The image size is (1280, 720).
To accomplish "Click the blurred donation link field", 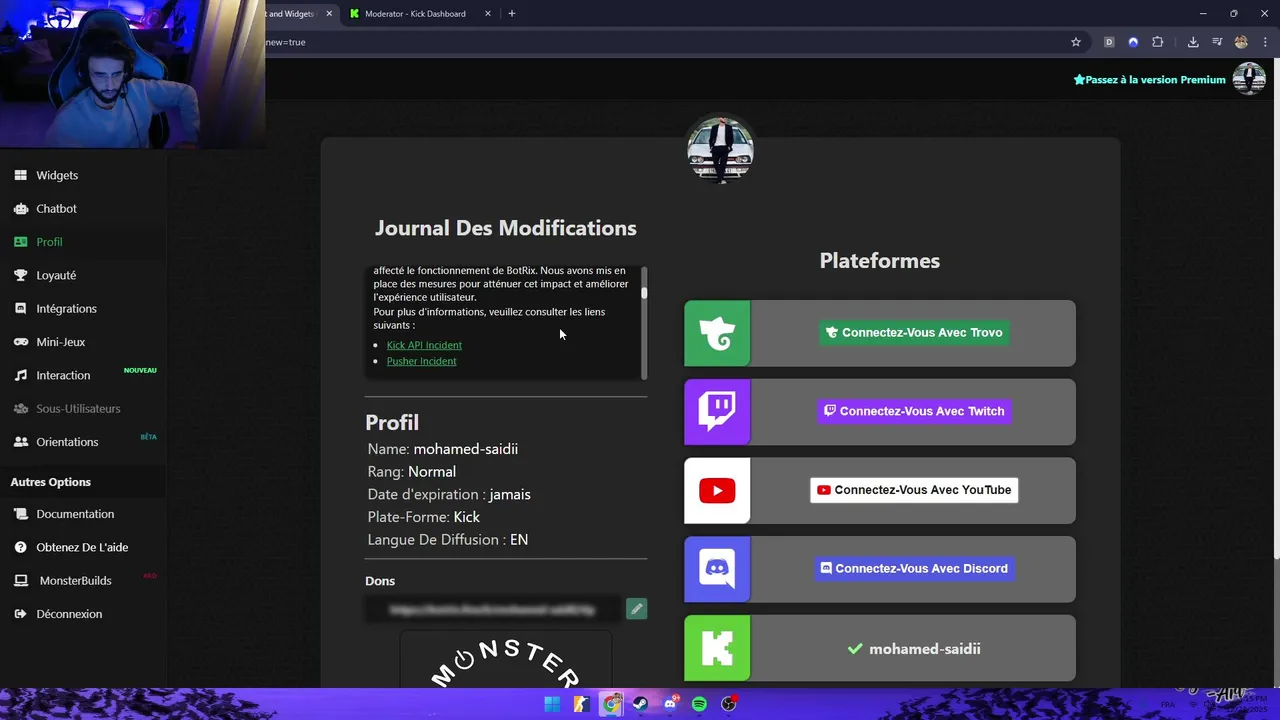I will (x=493, y=609).
